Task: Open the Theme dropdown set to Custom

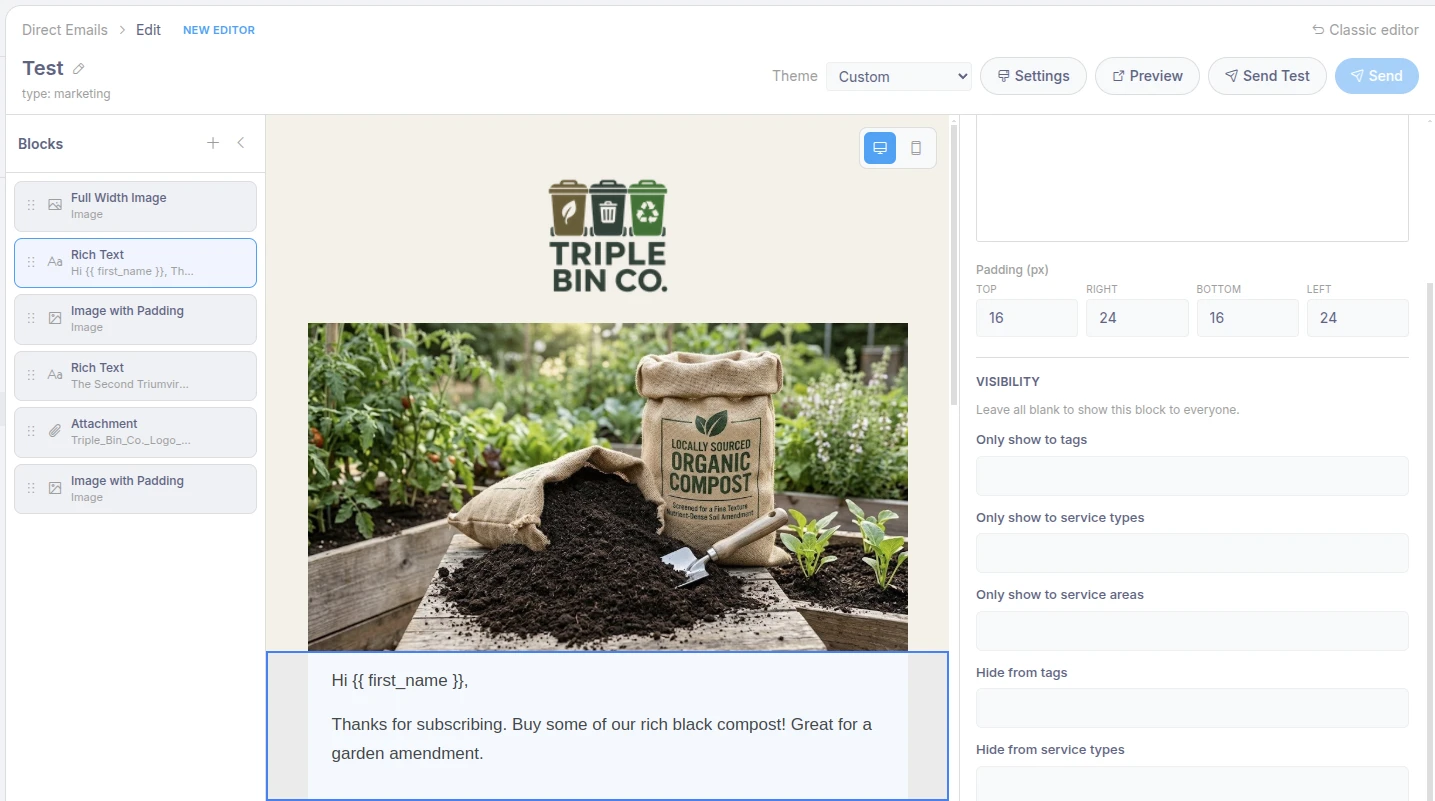Action: 899,76
